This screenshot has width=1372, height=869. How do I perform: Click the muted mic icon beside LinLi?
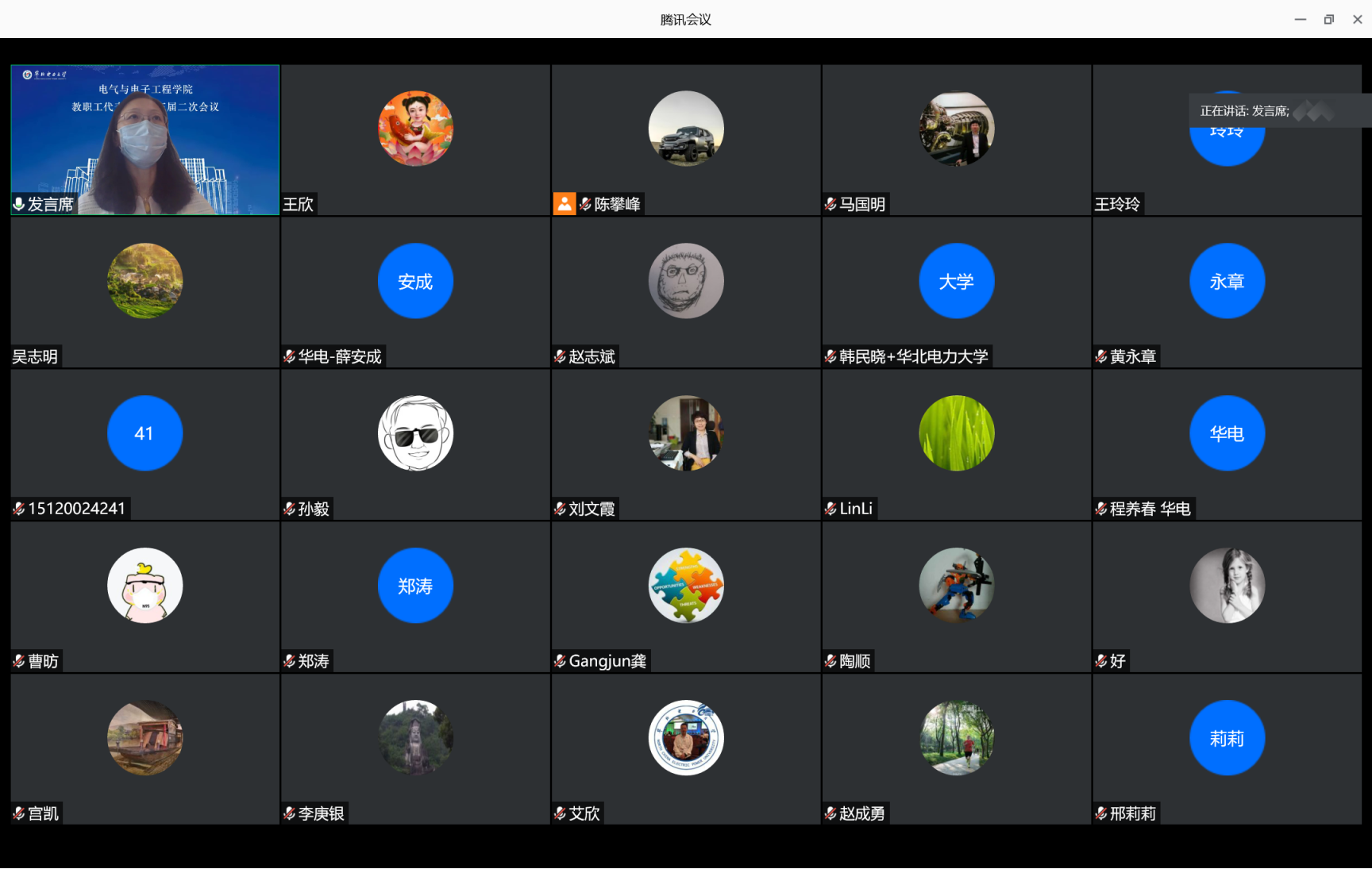tap(831, 509)
